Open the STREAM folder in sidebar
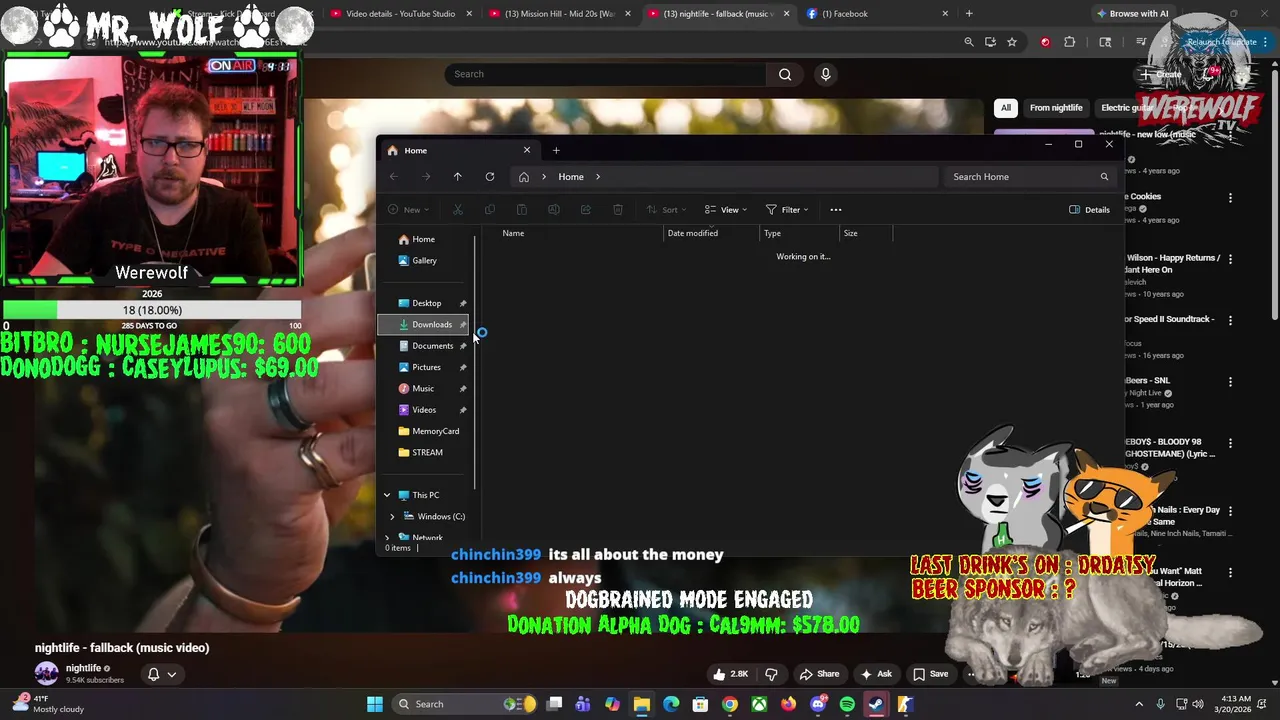The width and height of the screenshot is (1280, 720). coord(423,453)
